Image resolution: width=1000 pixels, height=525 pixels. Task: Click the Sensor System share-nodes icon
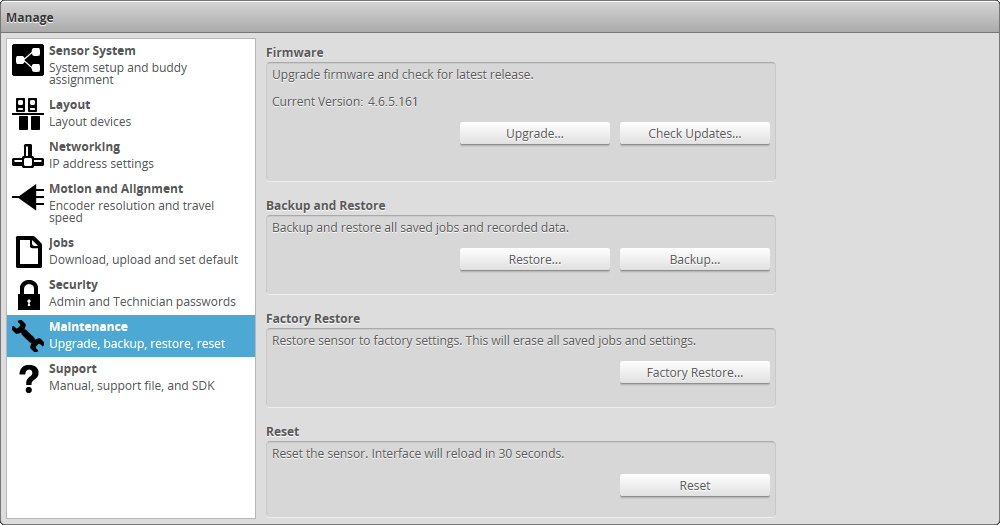click(x=28, y=60)
